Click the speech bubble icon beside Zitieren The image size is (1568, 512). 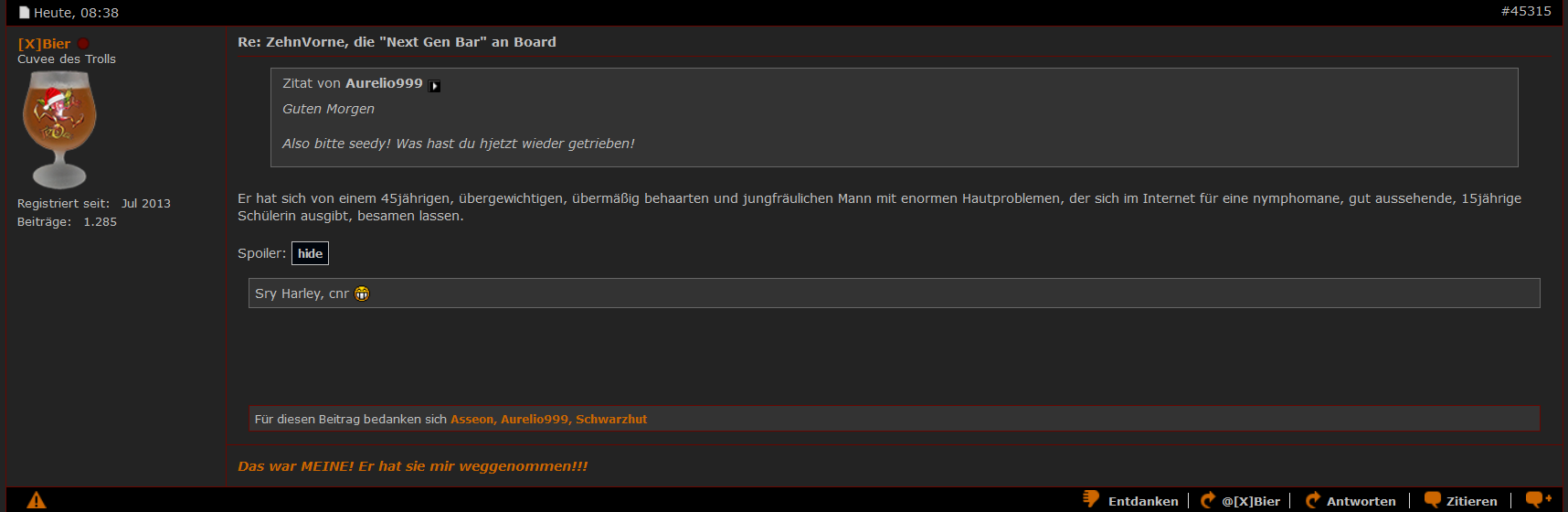pos(1432,500)
